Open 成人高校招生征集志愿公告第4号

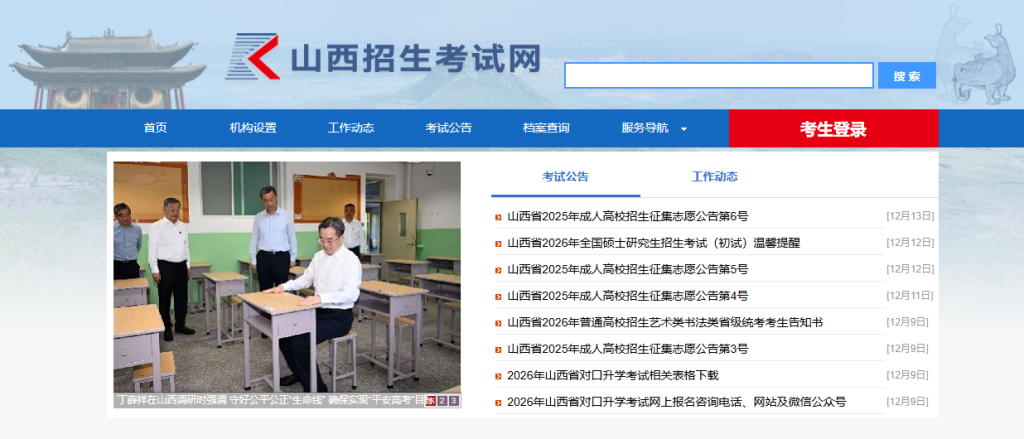tap(628, 296)
